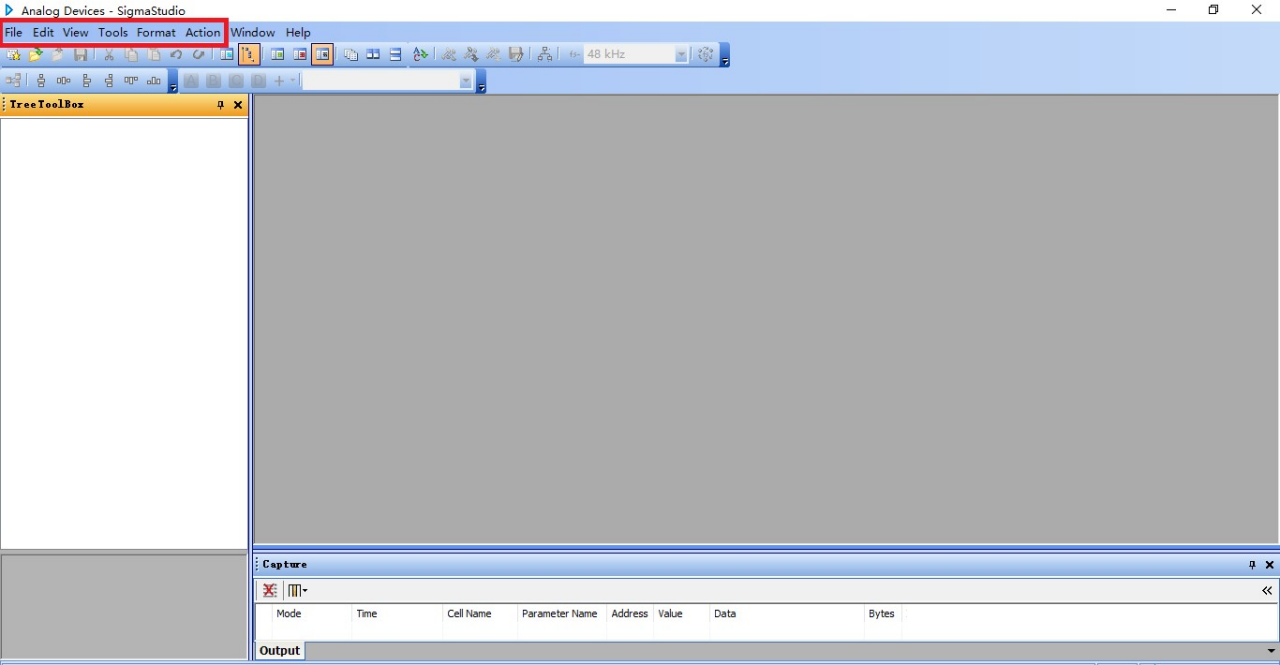Screen dimensions: 1280x665
Task: Click the Address column header
Action: [630, 614]
